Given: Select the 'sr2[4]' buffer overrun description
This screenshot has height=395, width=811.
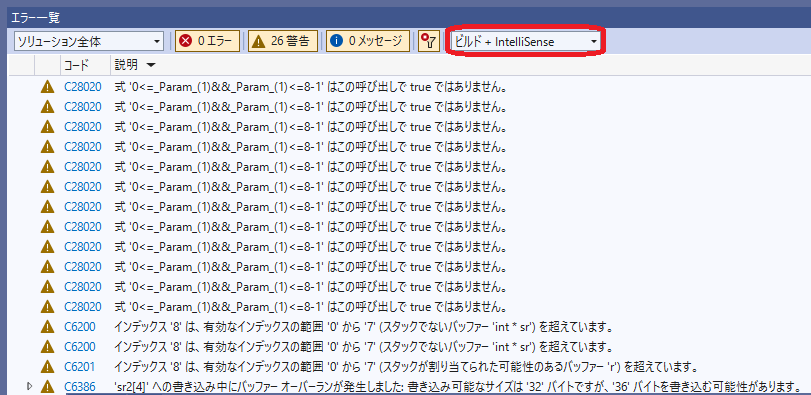Looking at the screenshot, I should 458,386.
